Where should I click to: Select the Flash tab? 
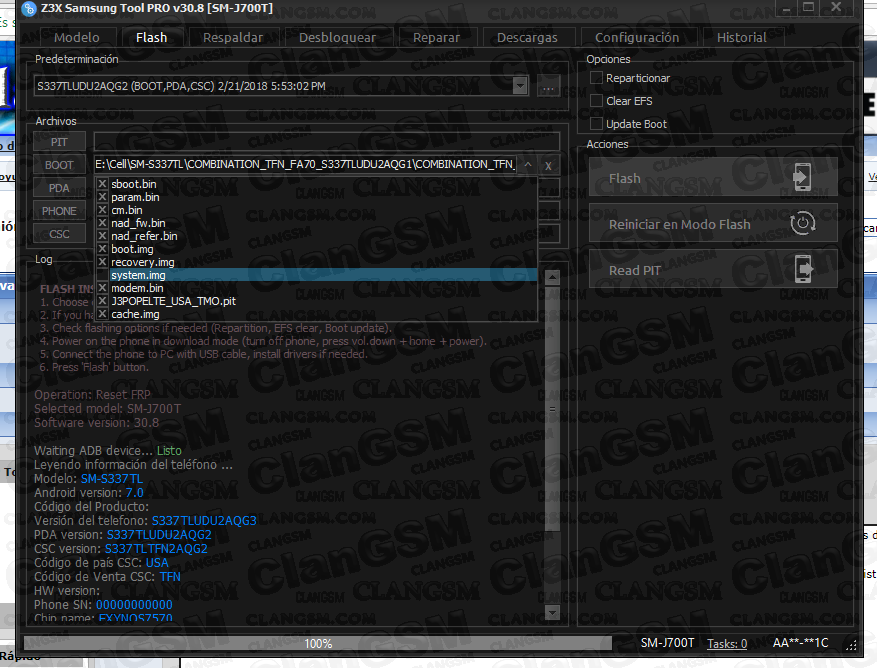pyautogui.click(x=152, y=37)
